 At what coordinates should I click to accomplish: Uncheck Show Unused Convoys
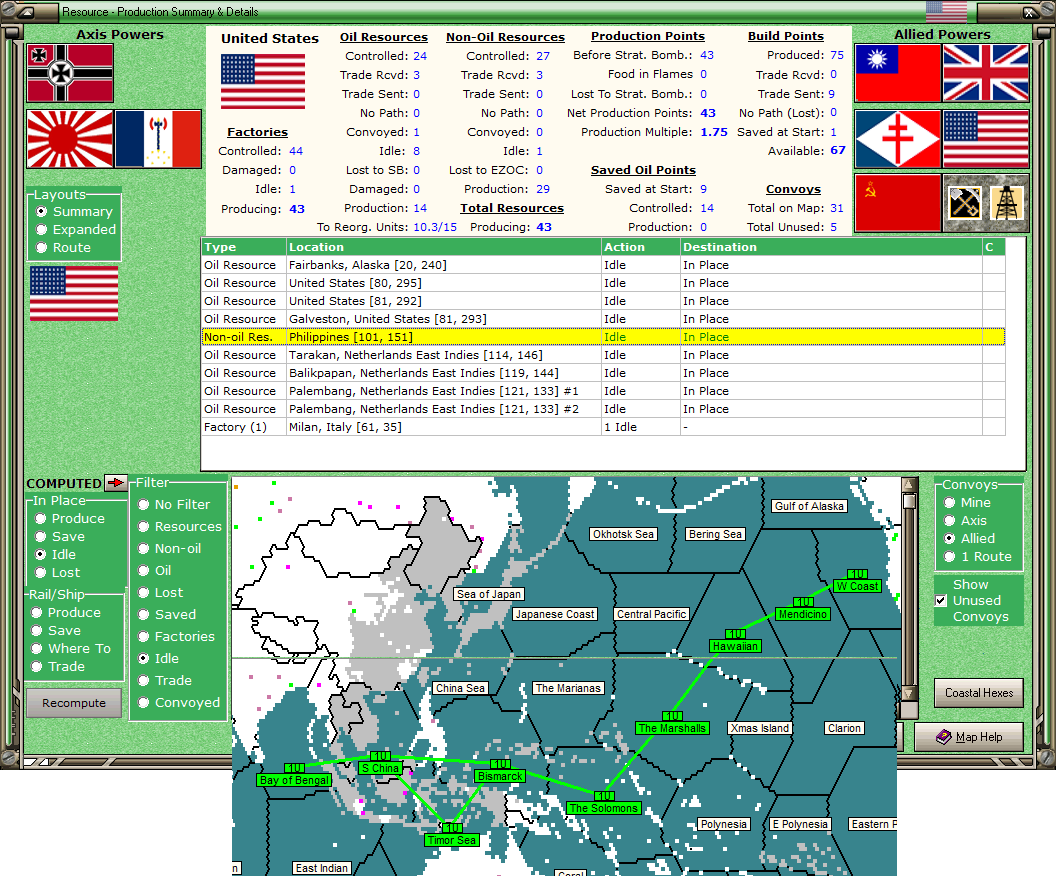942,601
